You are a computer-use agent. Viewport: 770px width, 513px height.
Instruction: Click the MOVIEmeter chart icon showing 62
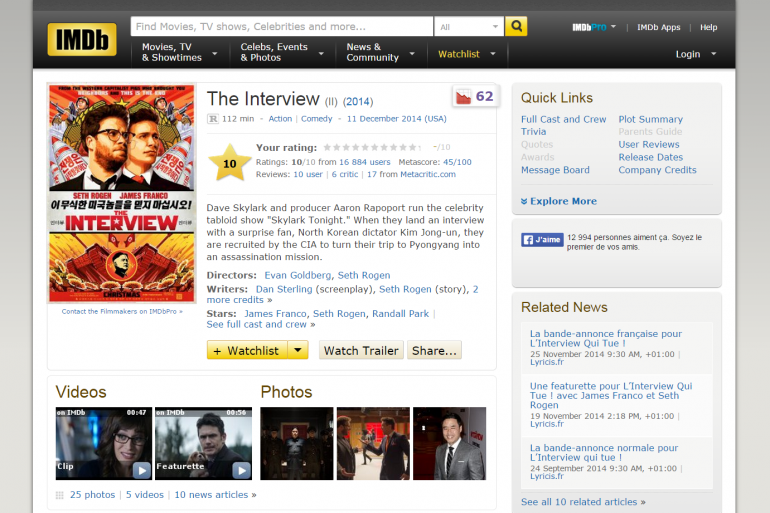pyautogui.click(x=474, y=96)
